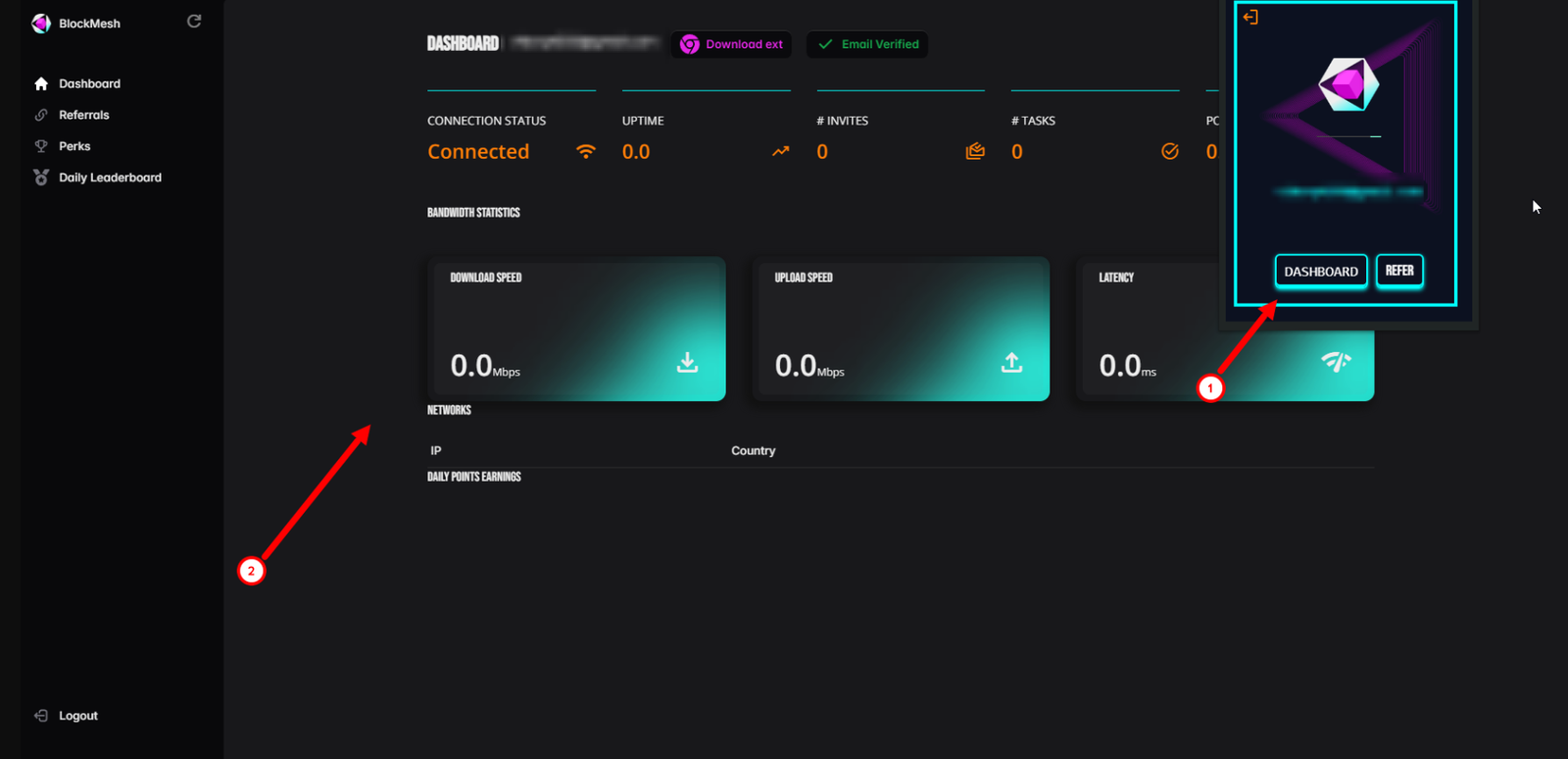The width and height of the screenshot is (1568, 759).
Task: Click the Email Verified badge
Action: pos(867,45)
